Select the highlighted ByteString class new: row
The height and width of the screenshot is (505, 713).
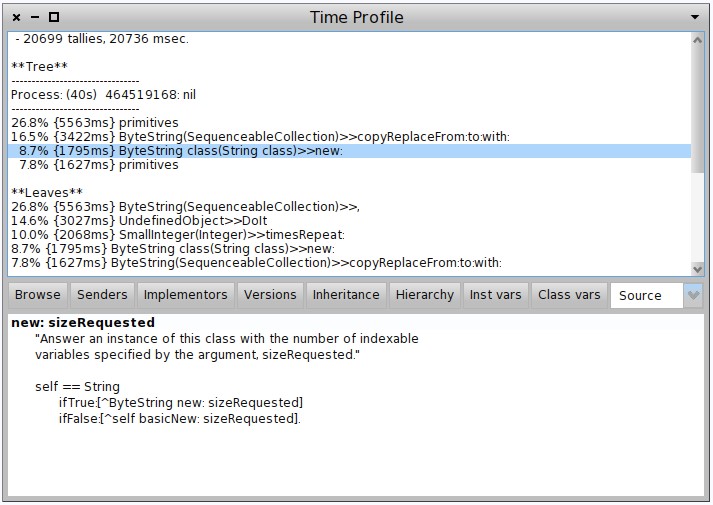pos(180,151)
